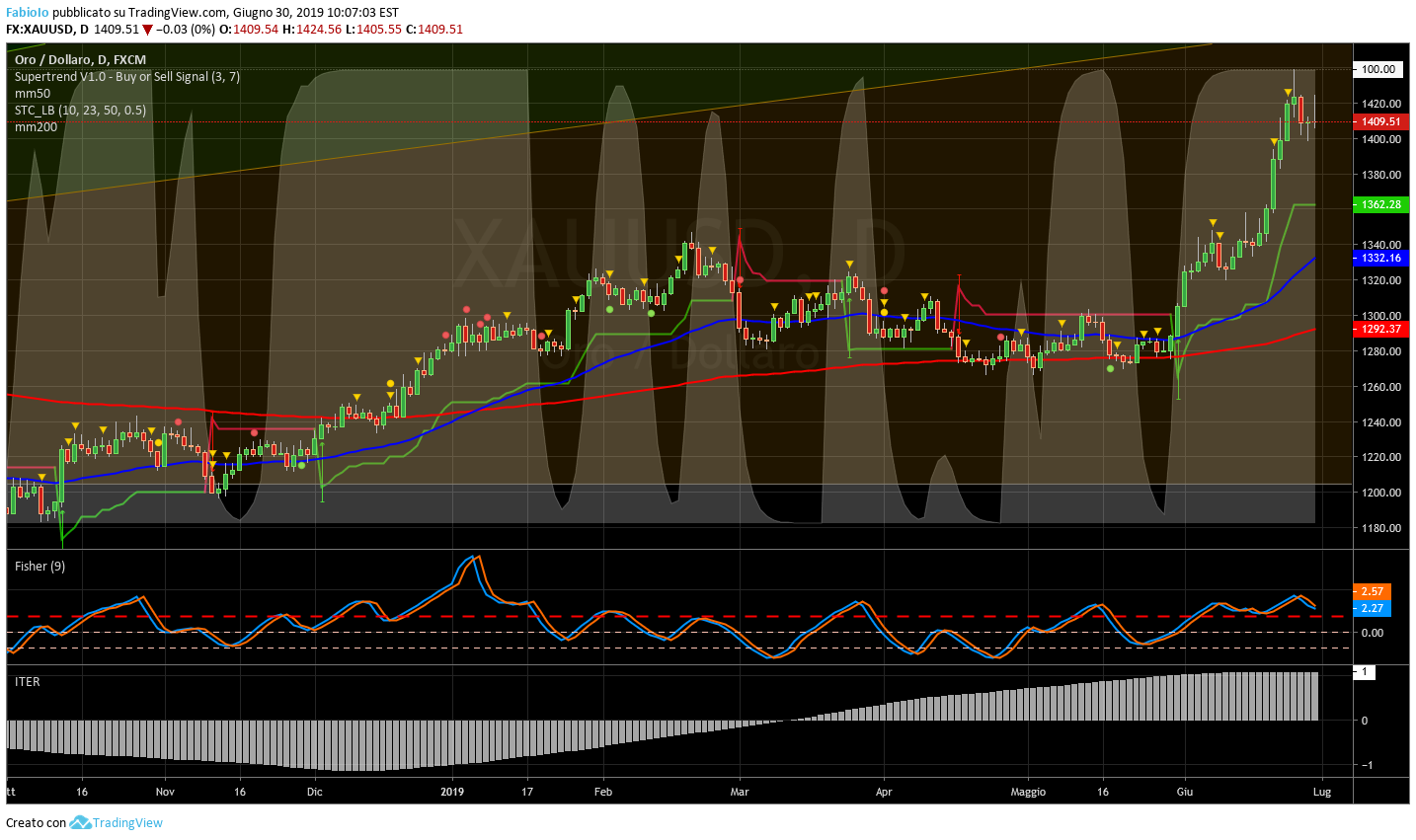
Task: Click the Fisher (9) pane label
Action: (x=39, y=567)
